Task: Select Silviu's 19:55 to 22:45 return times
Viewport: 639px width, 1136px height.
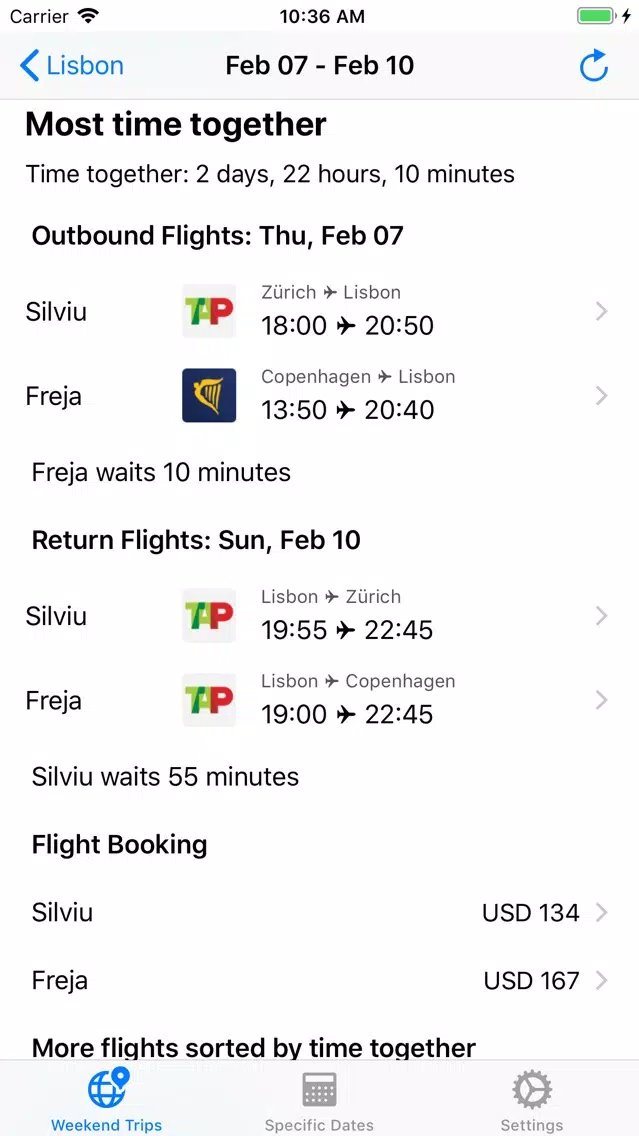Action: (347, 630)
